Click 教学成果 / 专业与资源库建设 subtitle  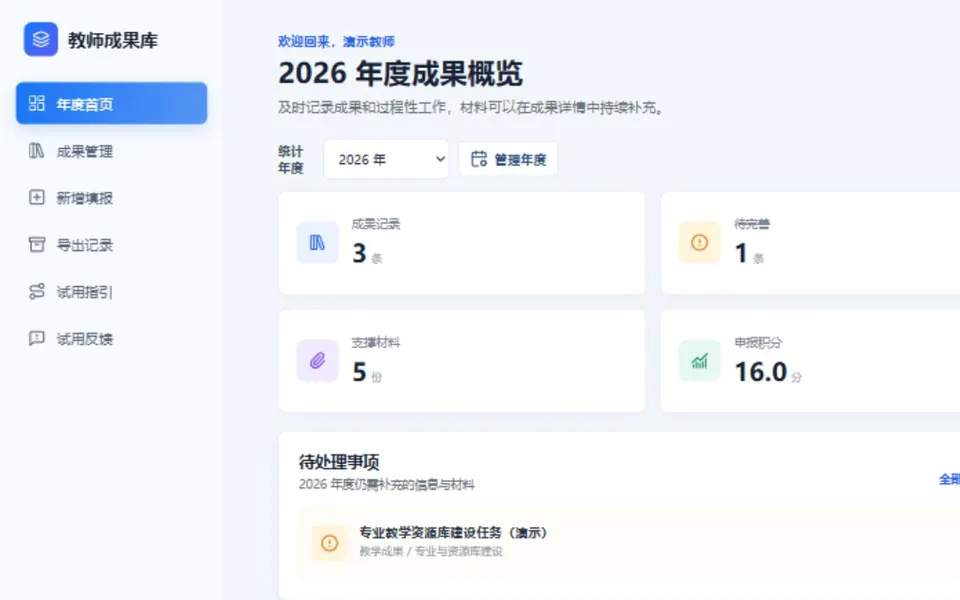coord(431,551)
